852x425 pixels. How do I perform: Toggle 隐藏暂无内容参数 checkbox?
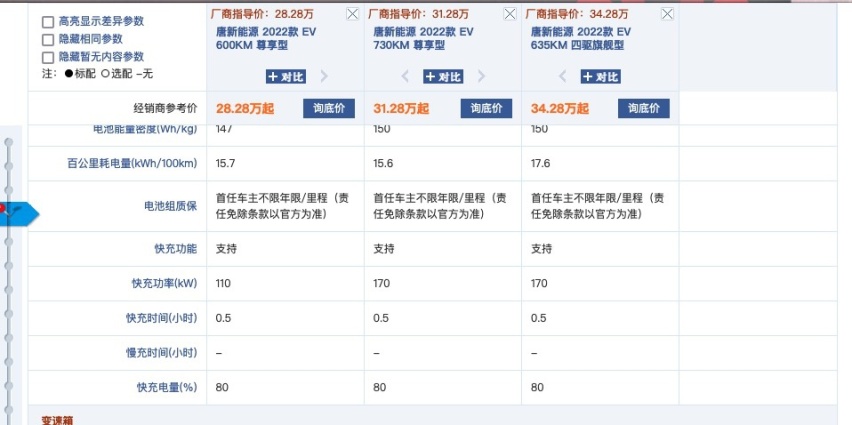point(48,57)
